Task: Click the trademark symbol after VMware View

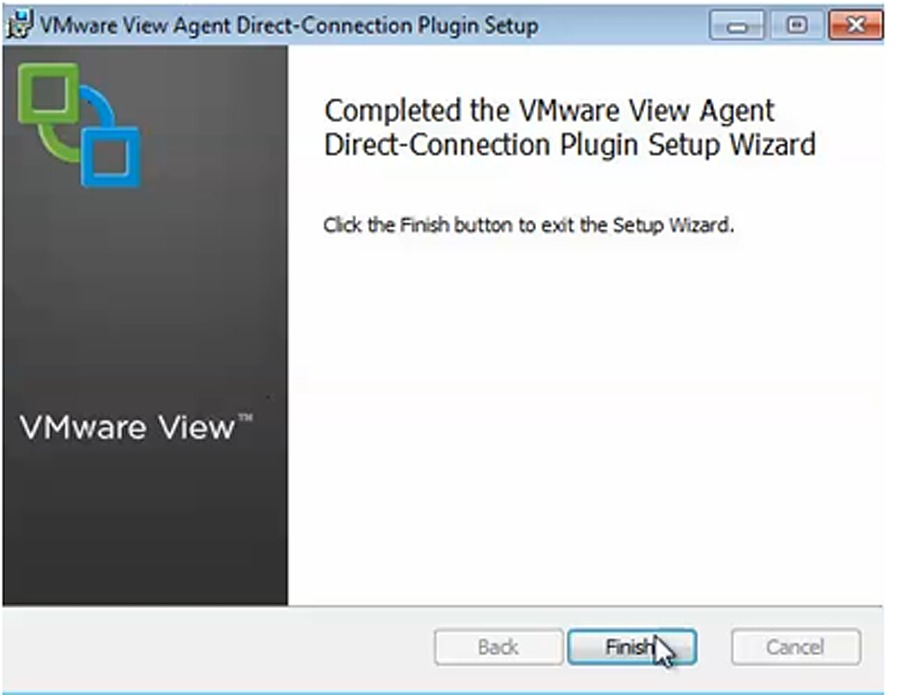Action: click(x=246, y=417)
